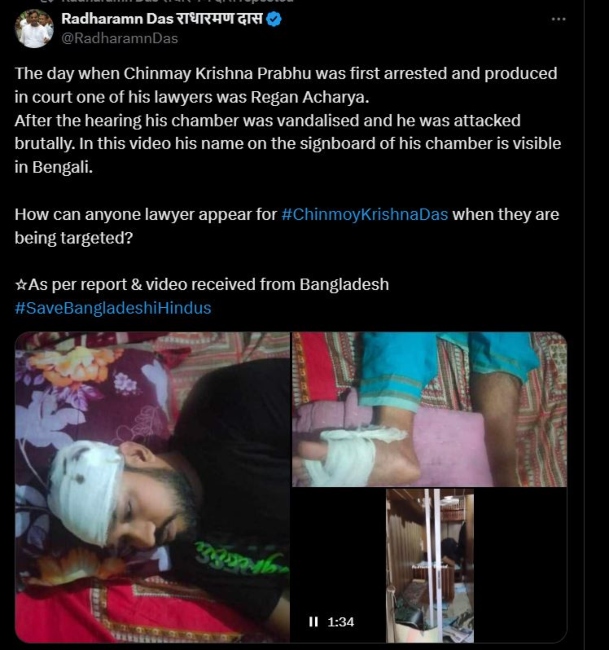This screenshot has width=609, height=650.
Task: Open the #SaveBangladeshiHindus hashtag
Action: coord(113,308)
